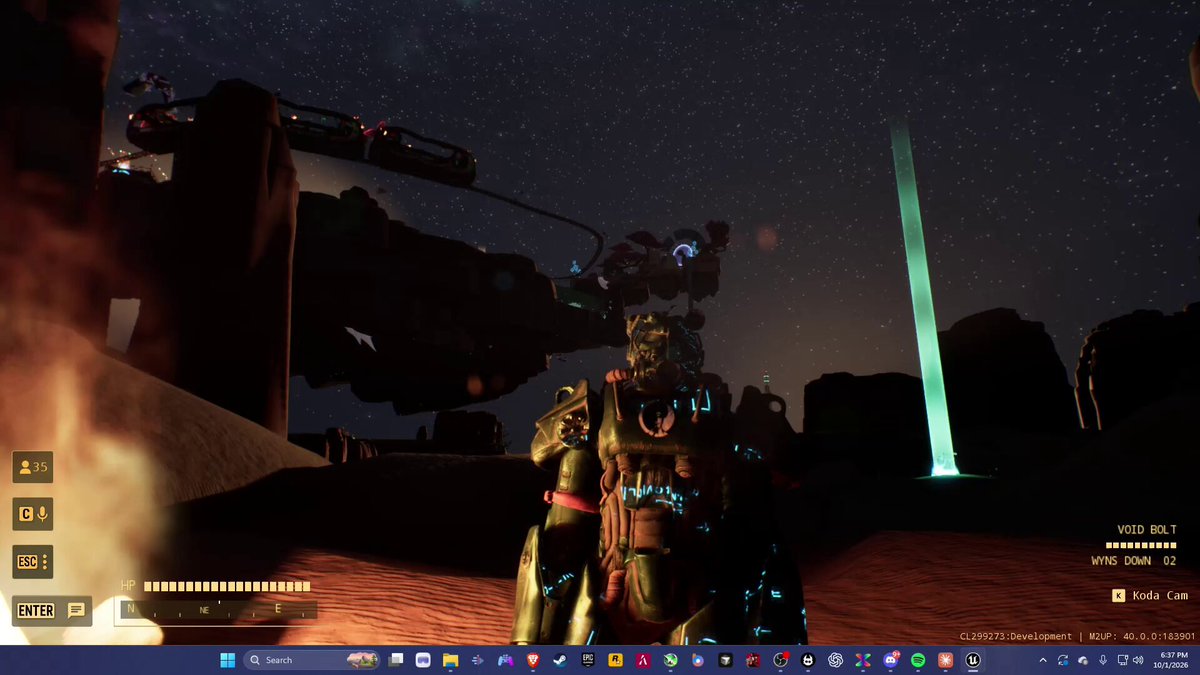Open Task View on the taskbar
This screenshot has height=675, width=1200.
(397, 660)
